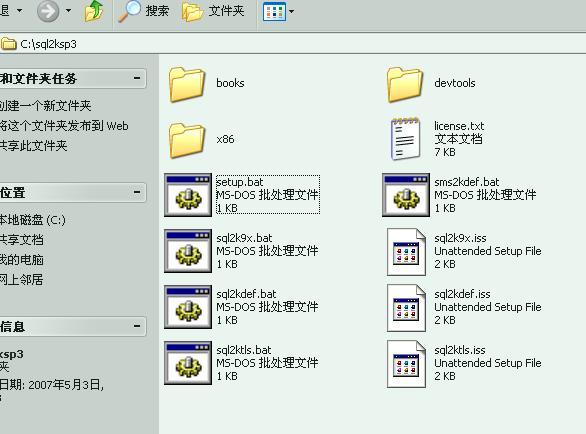Click the sms2kdef.bat file name

[466, 182]
